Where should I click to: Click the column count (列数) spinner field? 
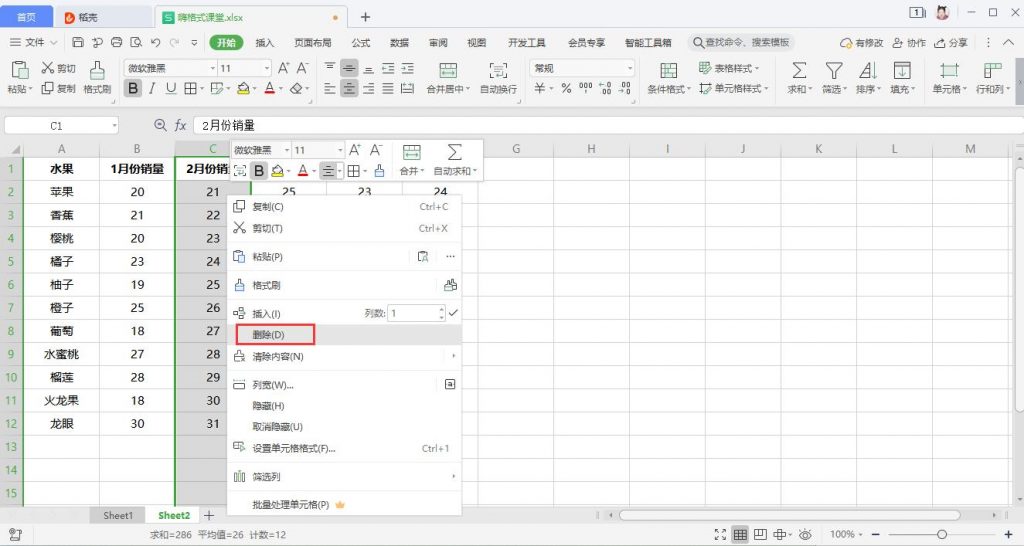click(416, 313)
